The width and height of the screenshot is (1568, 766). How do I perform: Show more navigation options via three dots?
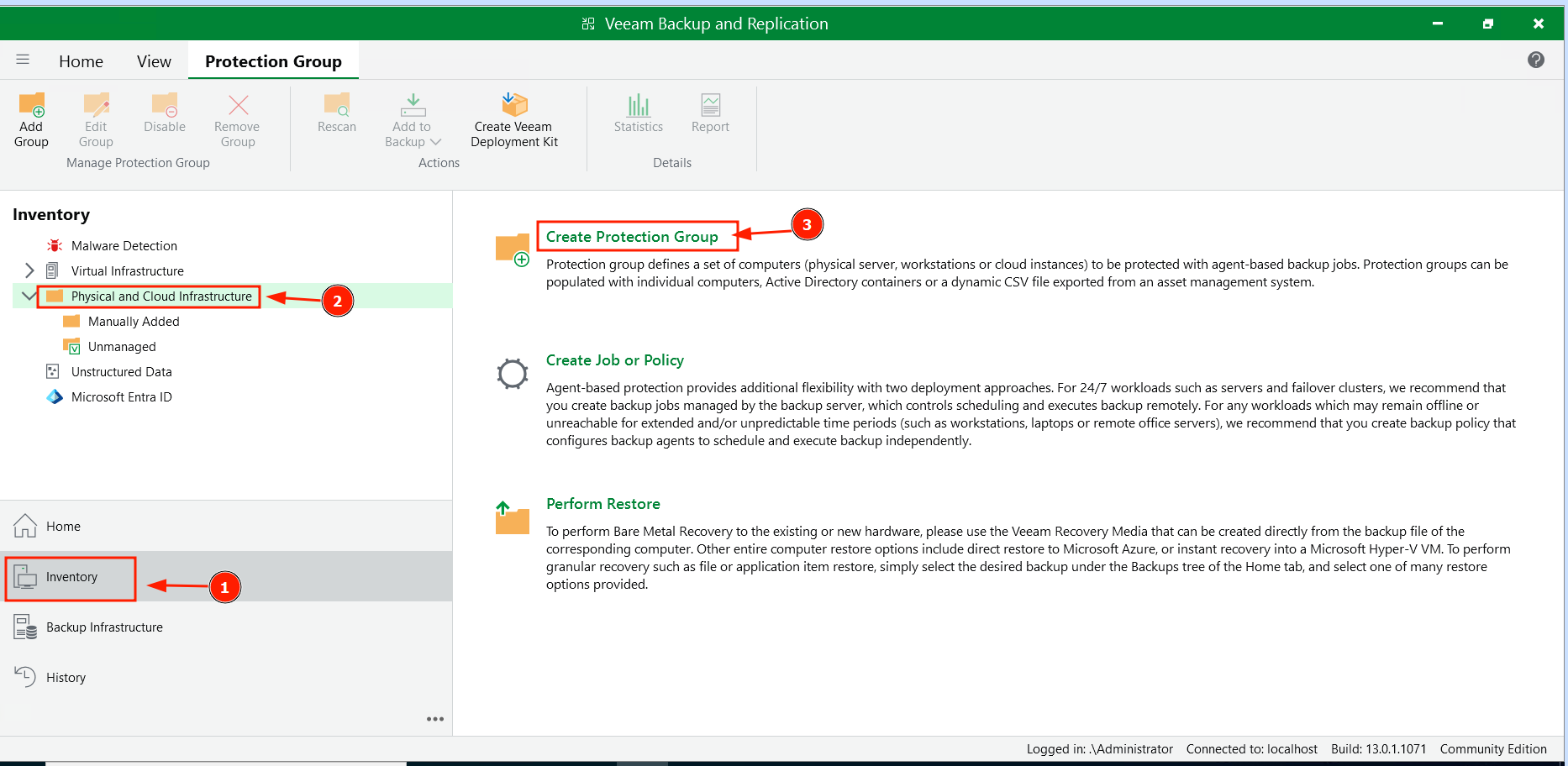[435, 719]
